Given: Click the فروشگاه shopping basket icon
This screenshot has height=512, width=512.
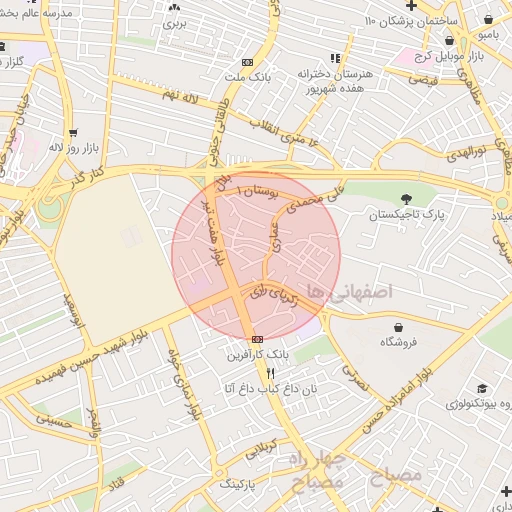Looking at the screenshot, I should (398, 328).
